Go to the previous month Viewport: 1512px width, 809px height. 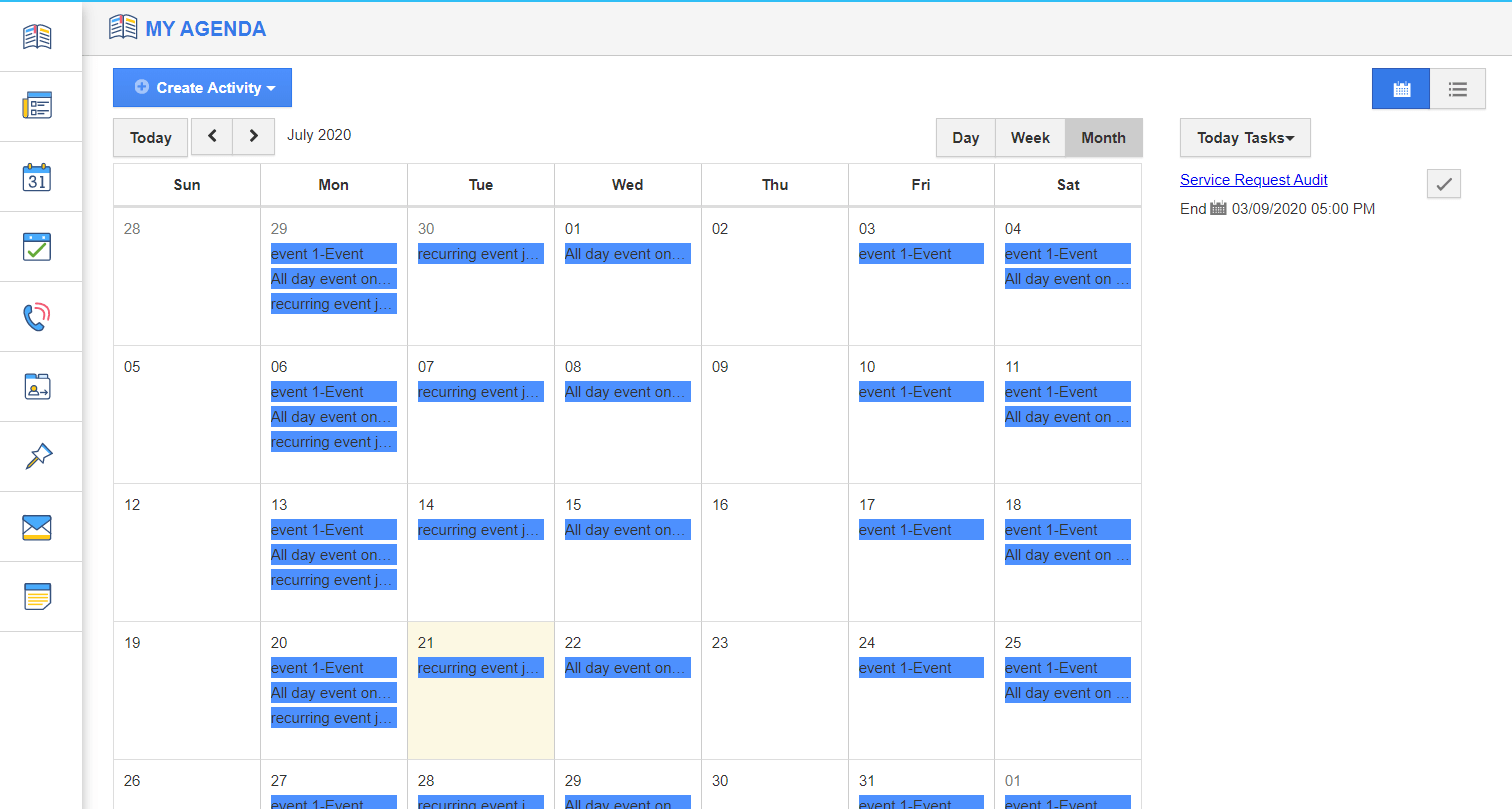pos(212,136)
